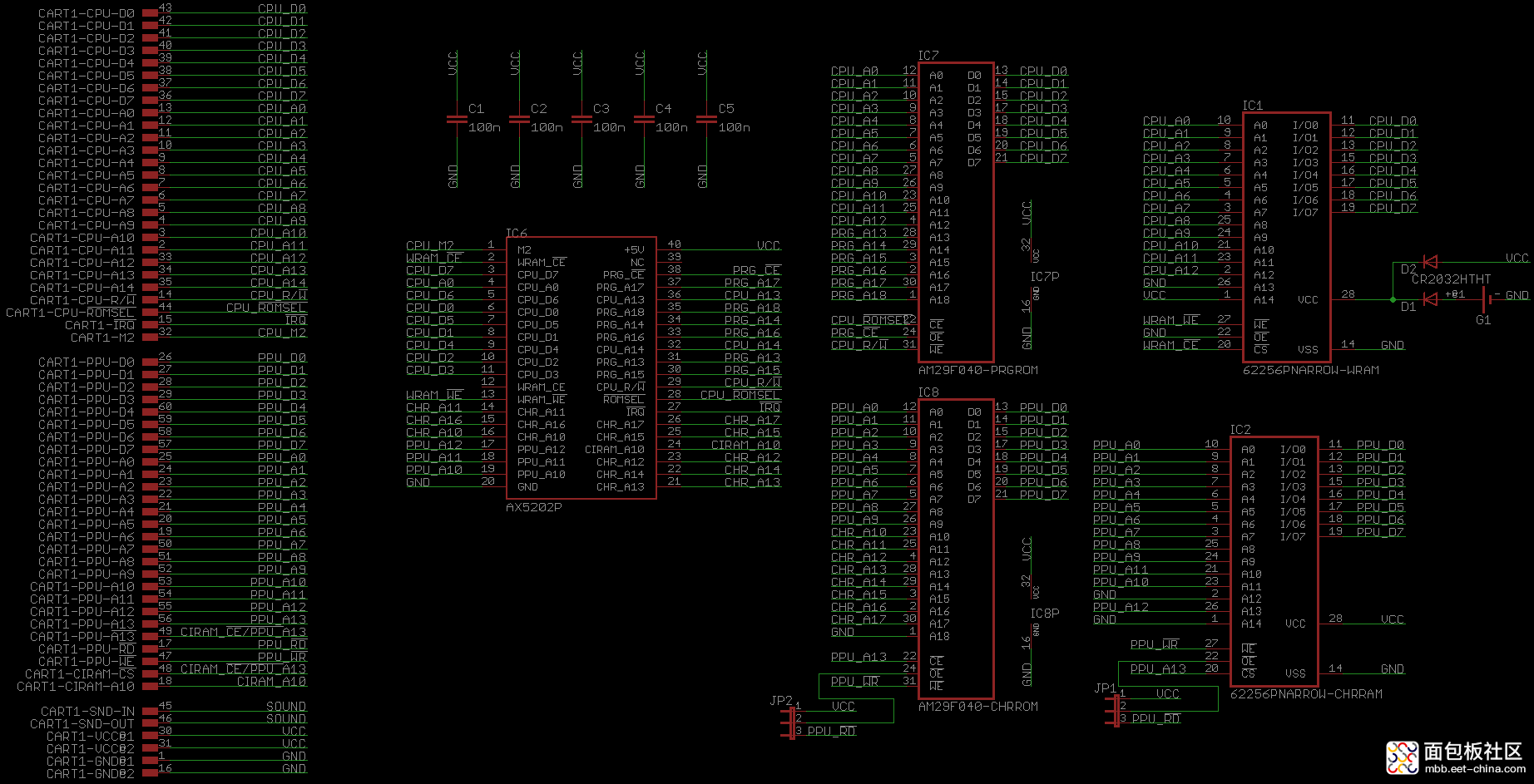This screenshot has width=1534, height=784.
Task: Click the CART1-SND-OUT connector pin label
Action: point(82,724)
